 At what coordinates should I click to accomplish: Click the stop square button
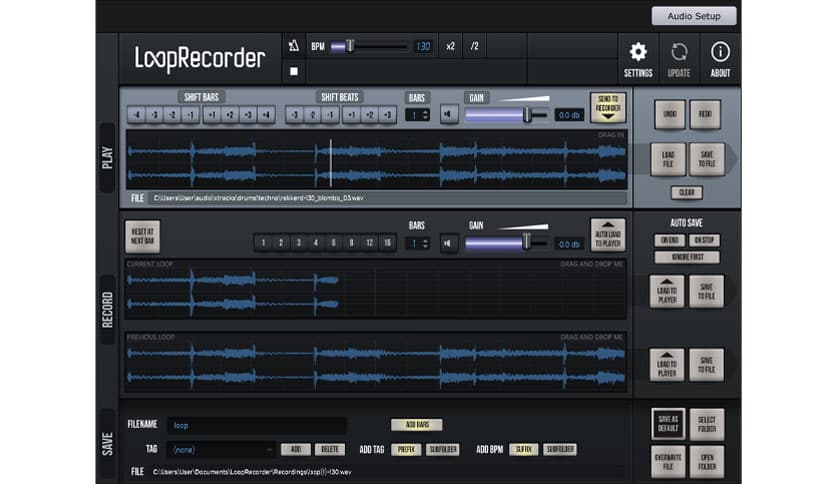point(294,71)
